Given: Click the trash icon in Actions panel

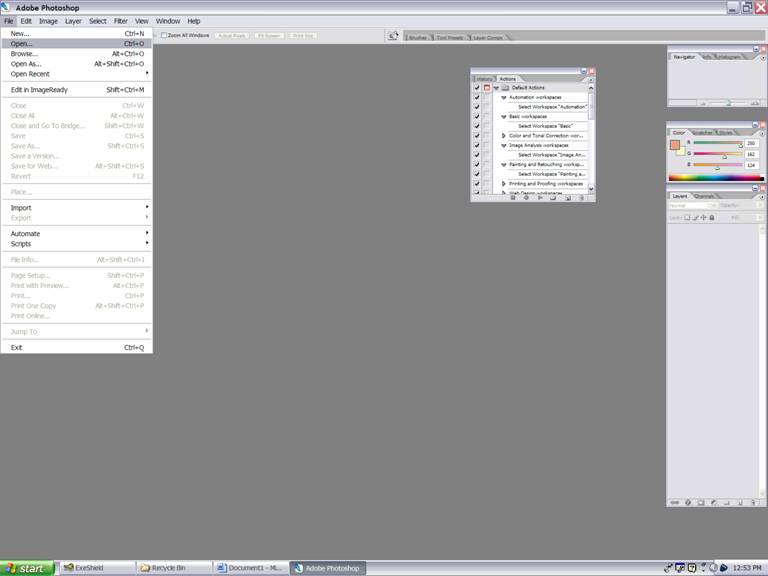Looking at the screenshot, I should click(581, 198).
